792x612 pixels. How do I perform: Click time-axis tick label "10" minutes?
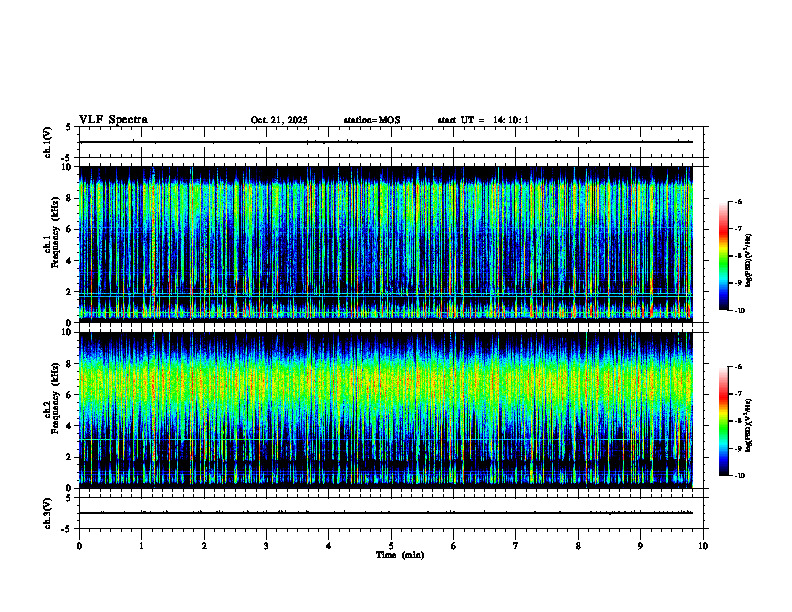tap(703, 546)
